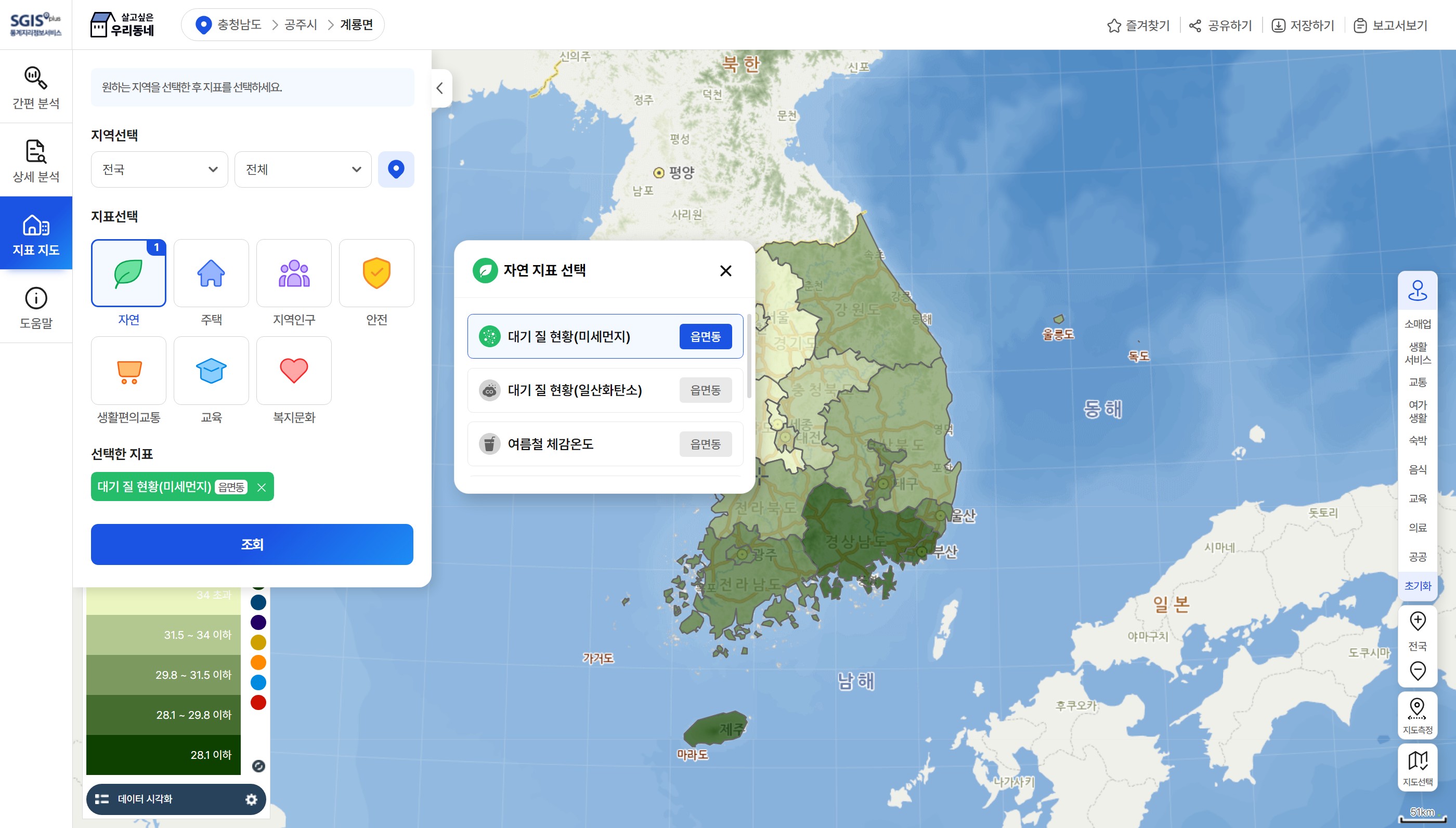Image resolution: width=1456 pixels, height=828 pixels.
Task: Remove selected 미세먼지 indicator tag
Action: click(262, 487)
